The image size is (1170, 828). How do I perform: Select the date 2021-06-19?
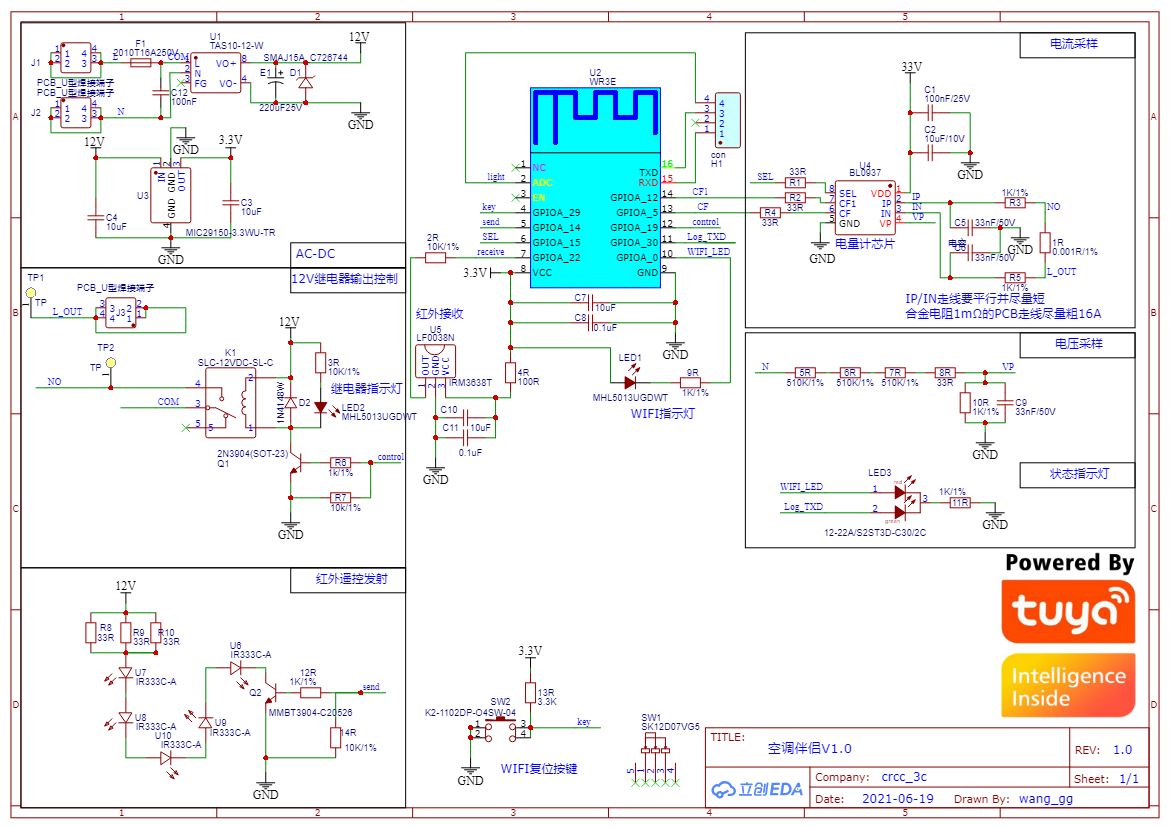coord(898,799)
